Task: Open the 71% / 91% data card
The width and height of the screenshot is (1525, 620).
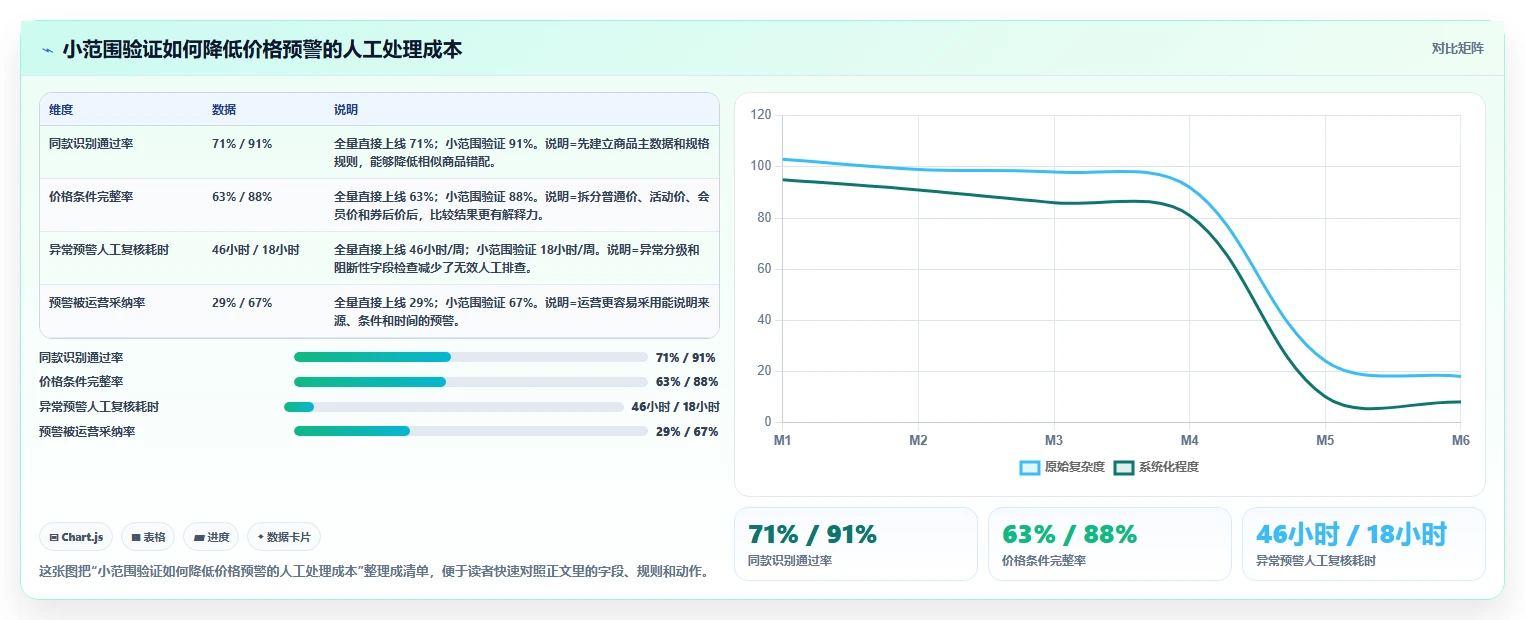Action: (855, 544)
